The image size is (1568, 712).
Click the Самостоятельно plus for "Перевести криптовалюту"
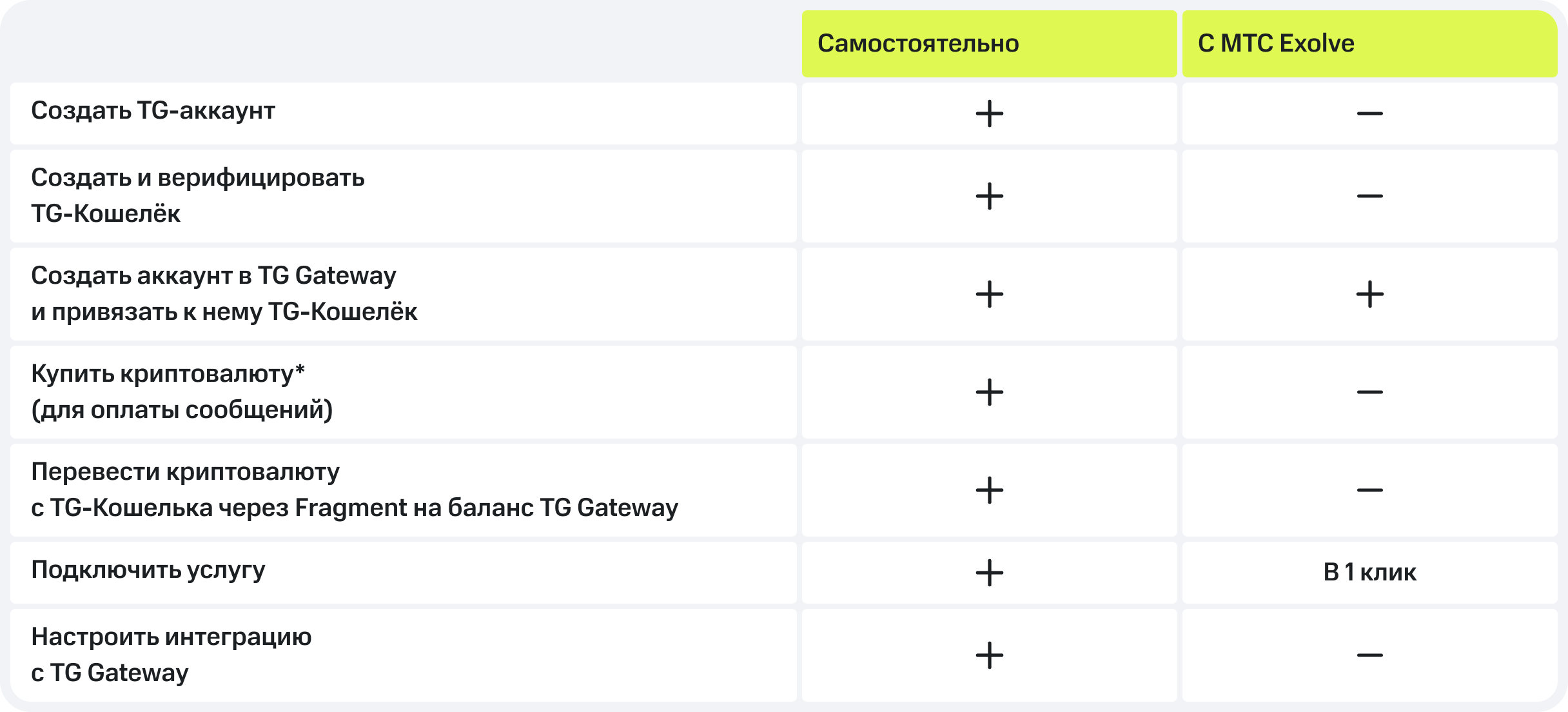[989, 490]
